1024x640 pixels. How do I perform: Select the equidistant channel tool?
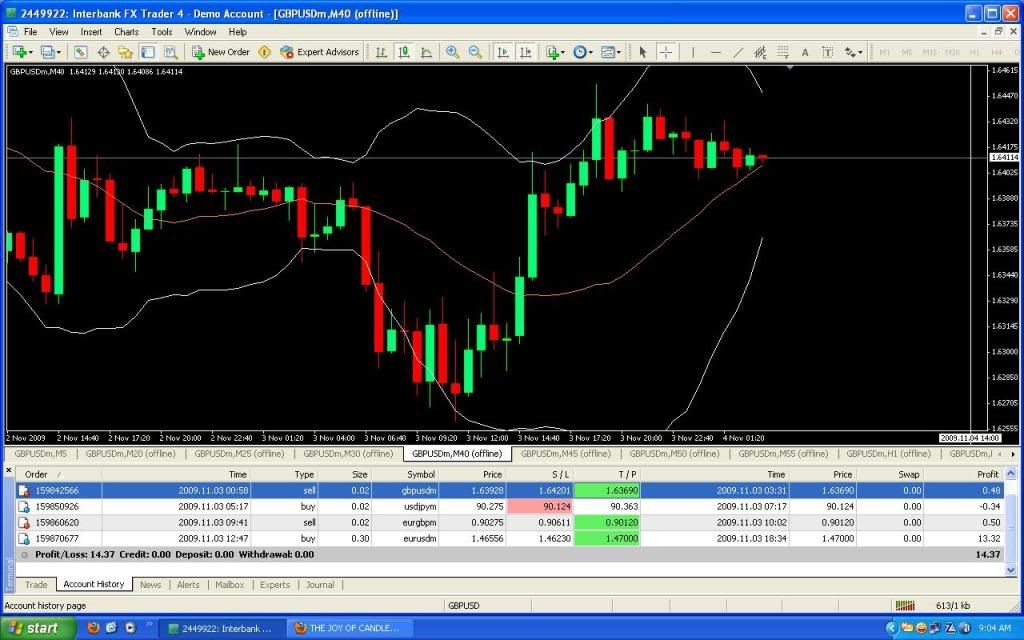tap(760, 52)
